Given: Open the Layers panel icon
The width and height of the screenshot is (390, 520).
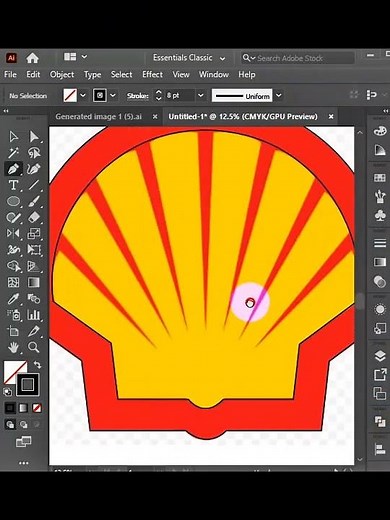Looking at the screenshot, I should (x=380, y=356).
